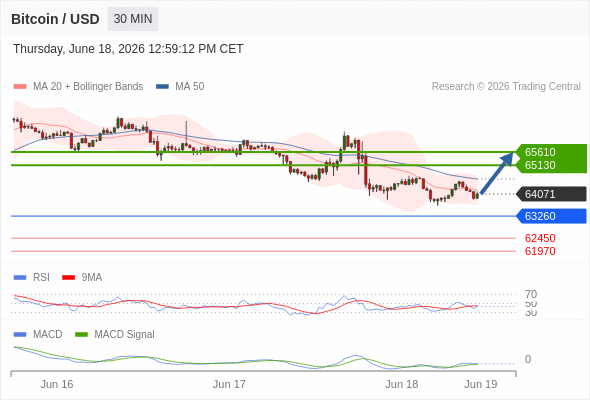The height and width of the screenshot is (400, 590).
Task: Toggle the MA 50 legend entry
Action: tap(180, 87)
